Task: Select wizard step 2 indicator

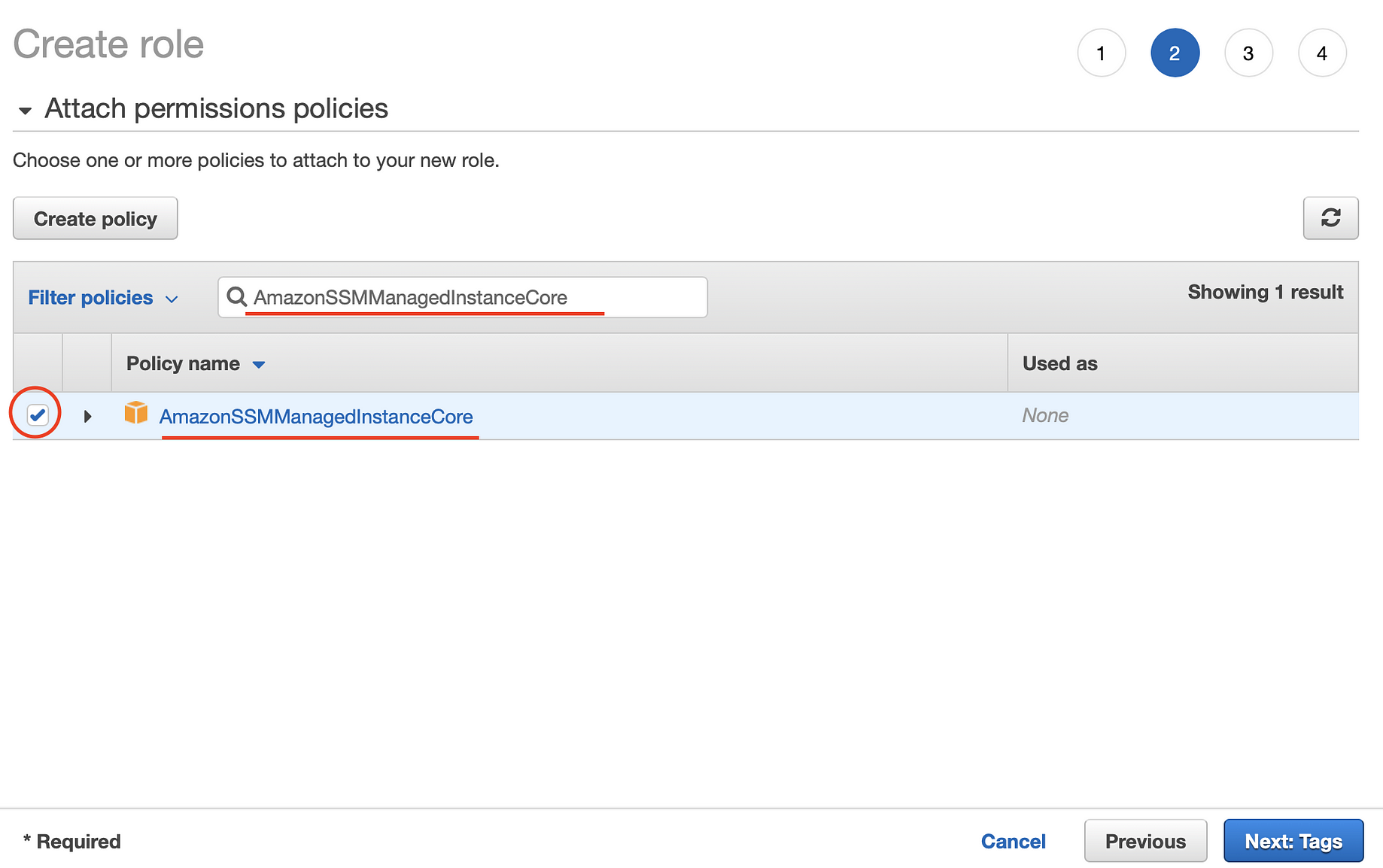Action: (x=1175, y=53)
